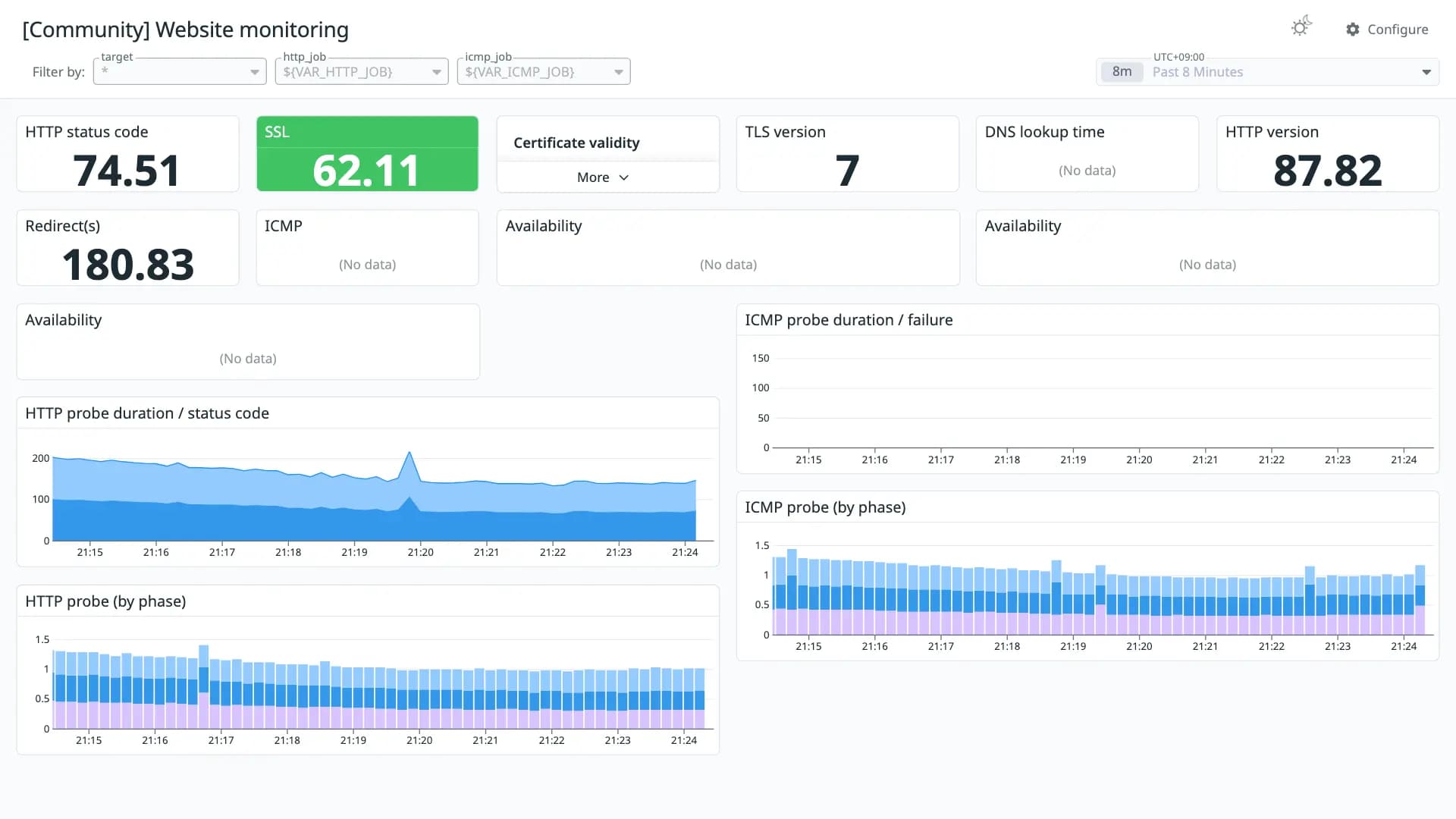
Task: Click the Configure gear icon
Action: [x=1353, y=29]
